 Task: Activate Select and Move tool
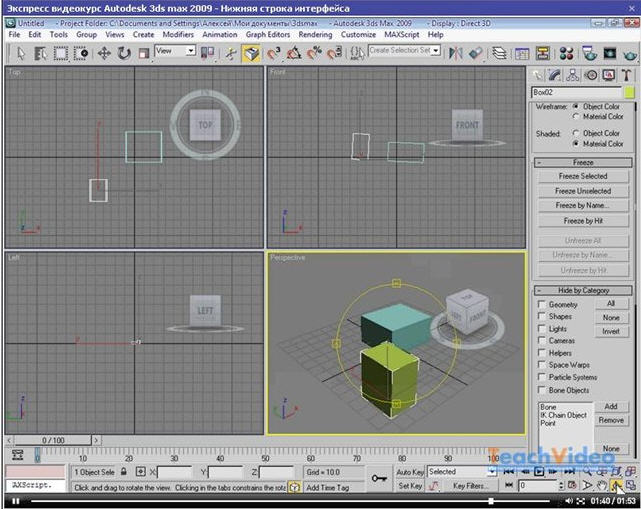104,54
